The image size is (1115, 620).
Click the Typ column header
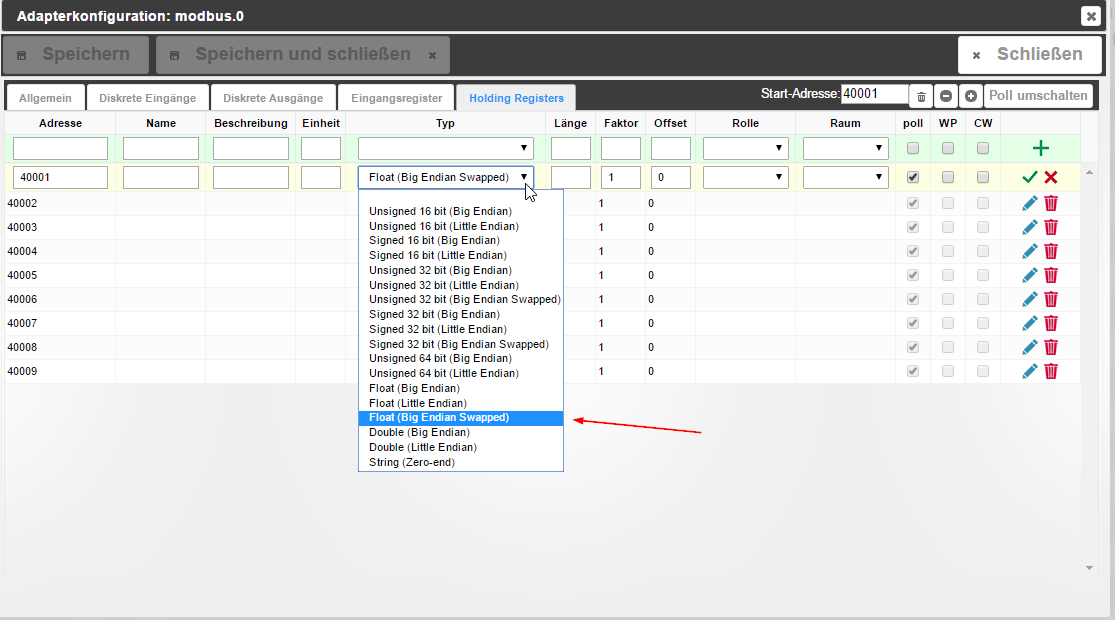445,123
